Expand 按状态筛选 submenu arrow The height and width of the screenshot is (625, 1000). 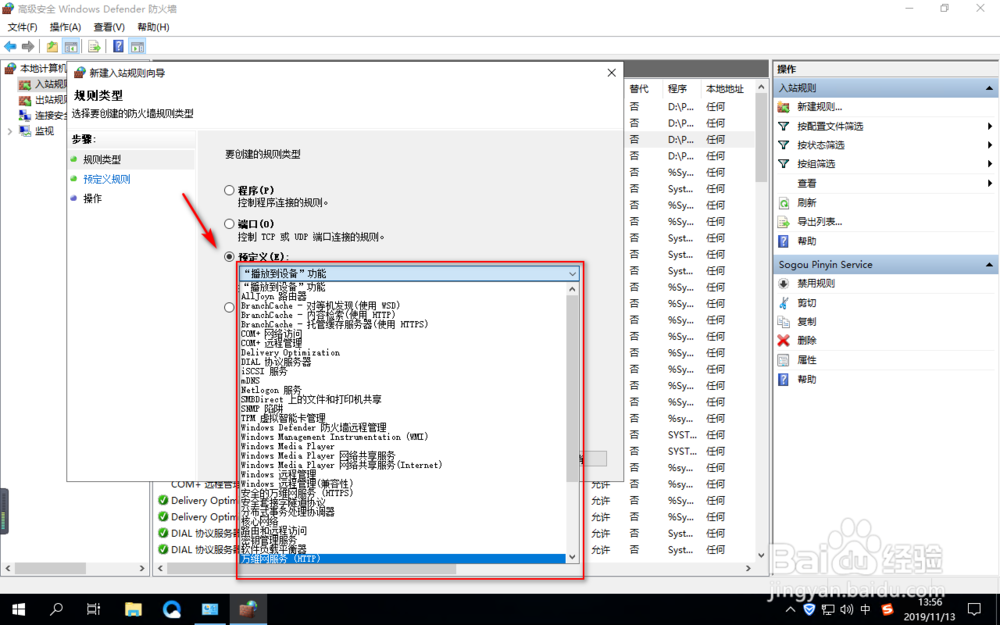point(990,145)
